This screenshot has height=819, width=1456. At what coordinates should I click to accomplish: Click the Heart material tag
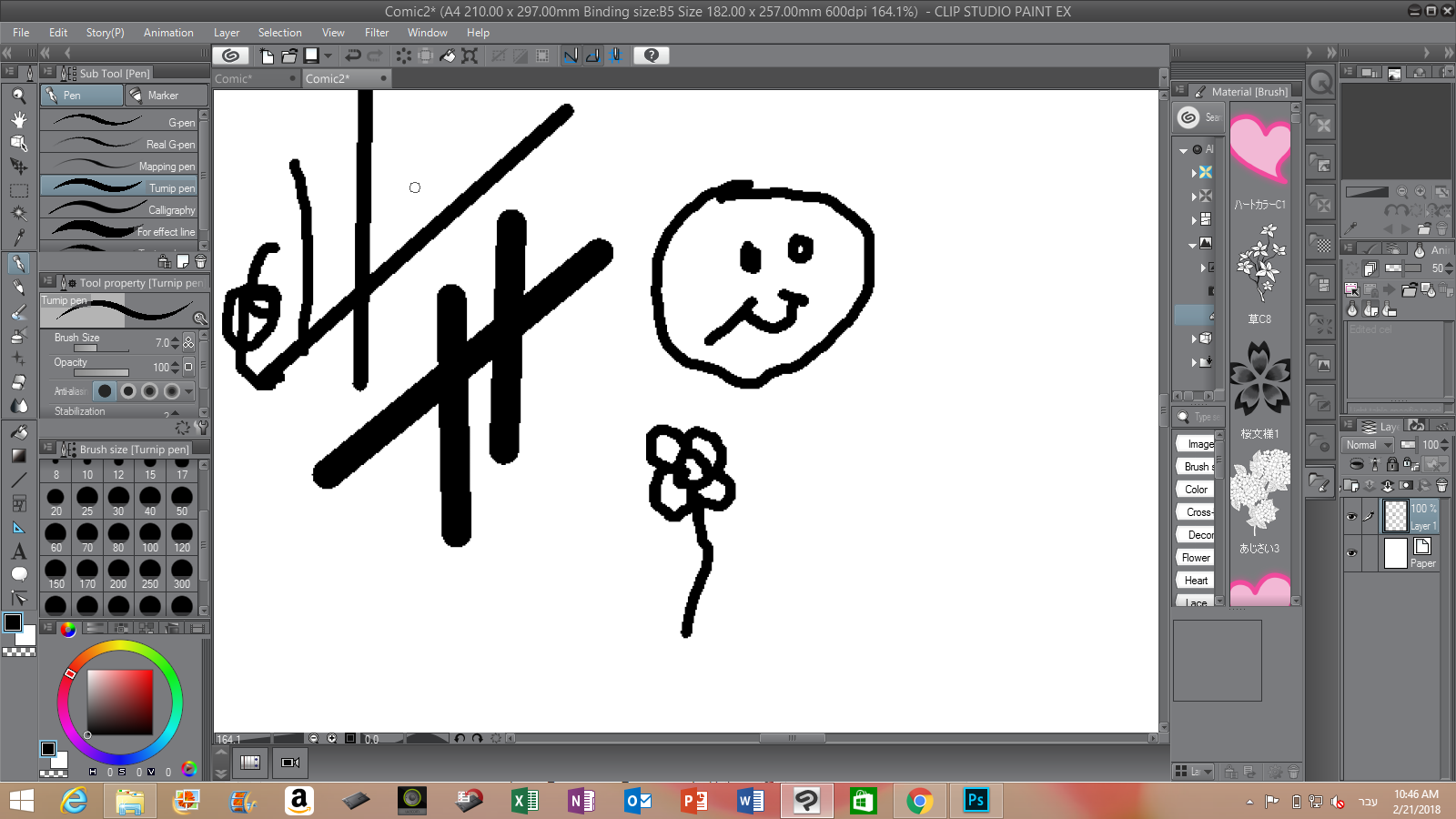[x=1195, y=580]
